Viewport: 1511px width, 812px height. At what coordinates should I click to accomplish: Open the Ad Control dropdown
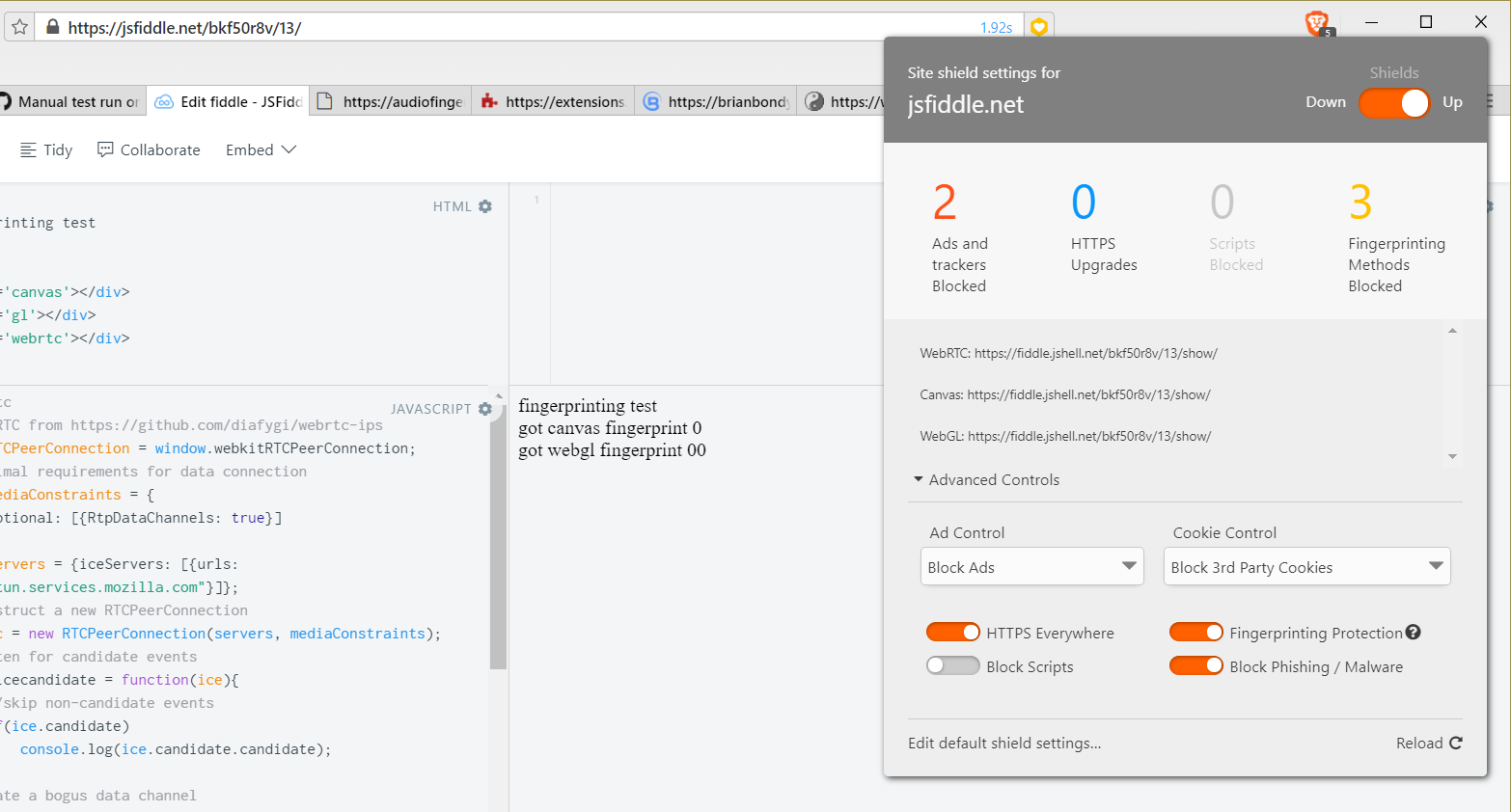pyautogui.click(x=1032, y=566)
